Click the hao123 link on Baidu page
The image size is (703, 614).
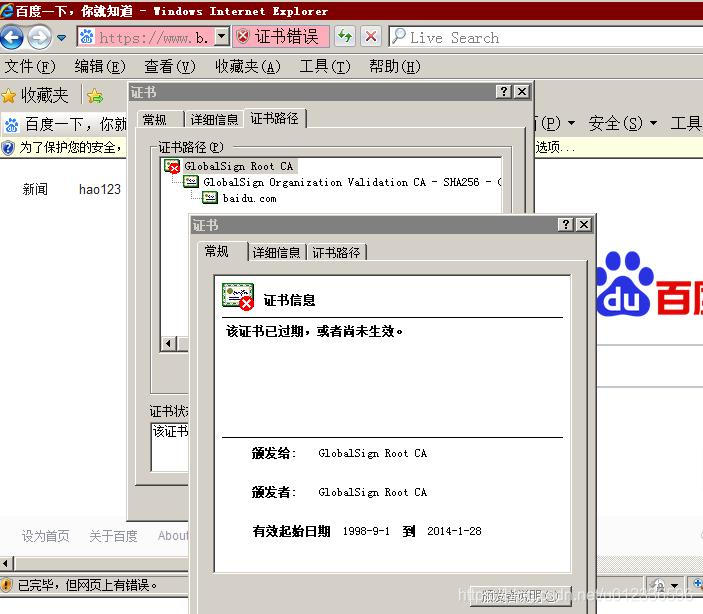coord(100,189)
